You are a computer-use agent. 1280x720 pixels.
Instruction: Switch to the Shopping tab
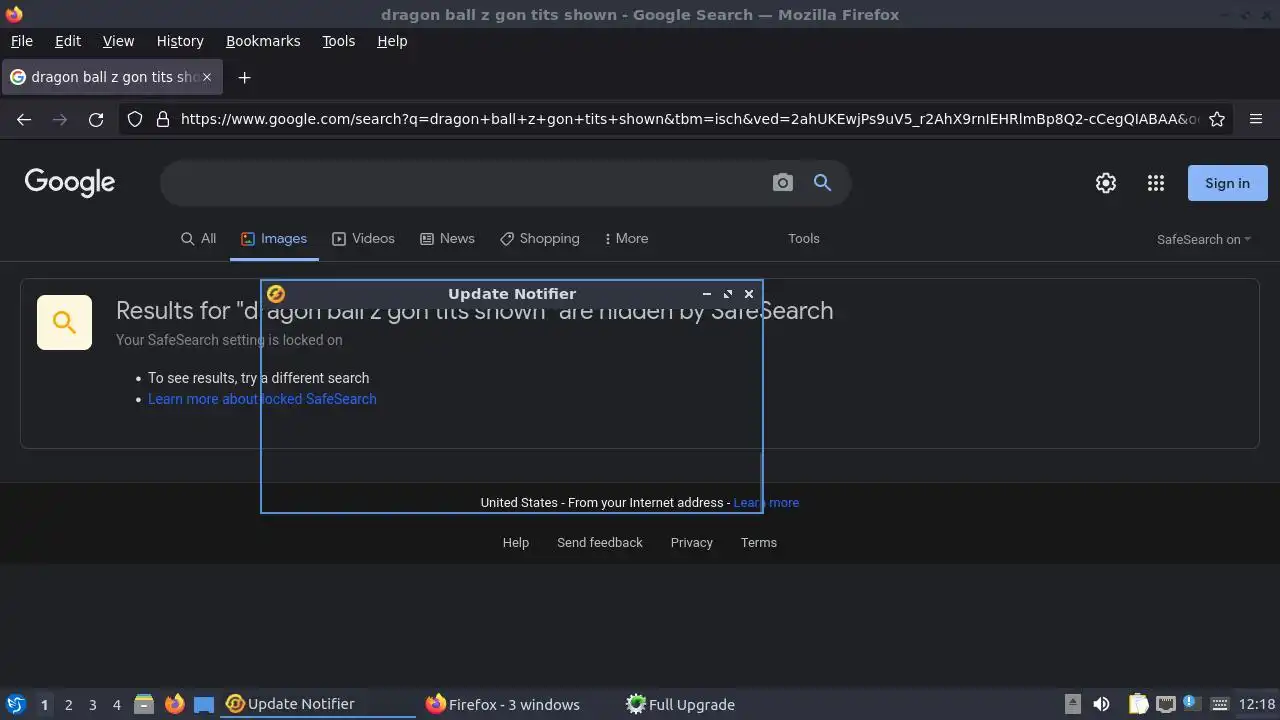[539, 238]
